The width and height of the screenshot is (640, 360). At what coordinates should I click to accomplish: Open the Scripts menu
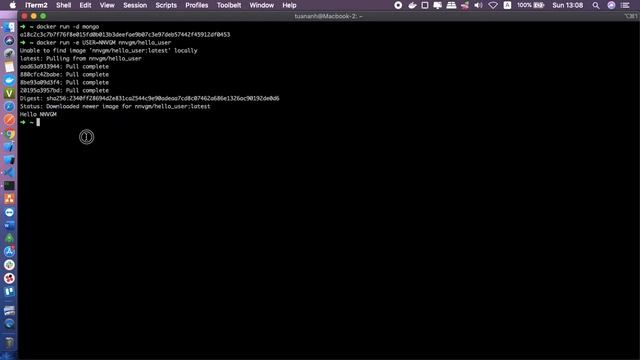[166, 5]
